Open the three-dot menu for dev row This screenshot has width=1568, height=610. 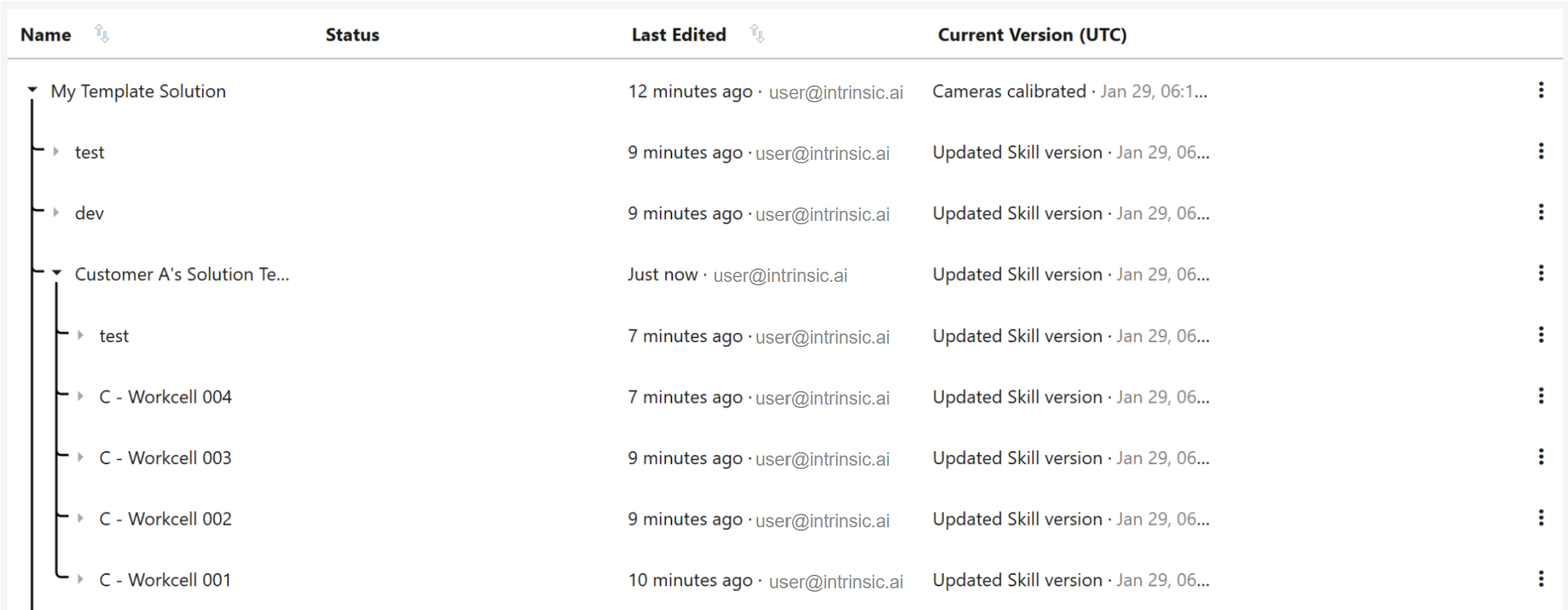pyautogui.click(x=1541, y=213)
